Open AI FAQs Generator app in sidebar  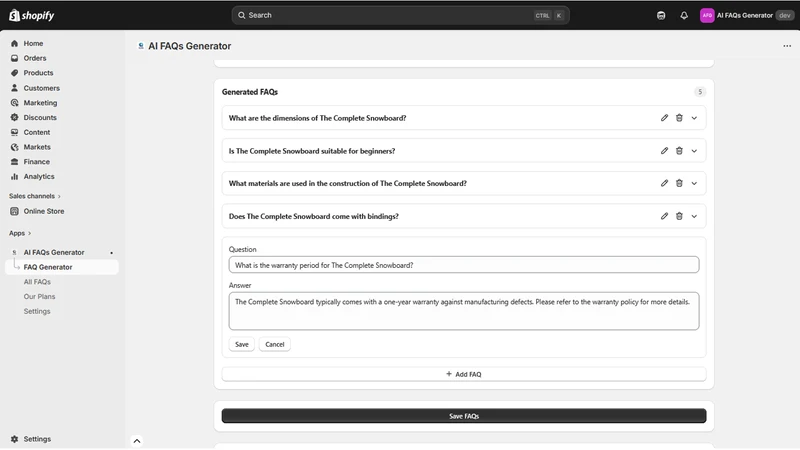[54, 253]
